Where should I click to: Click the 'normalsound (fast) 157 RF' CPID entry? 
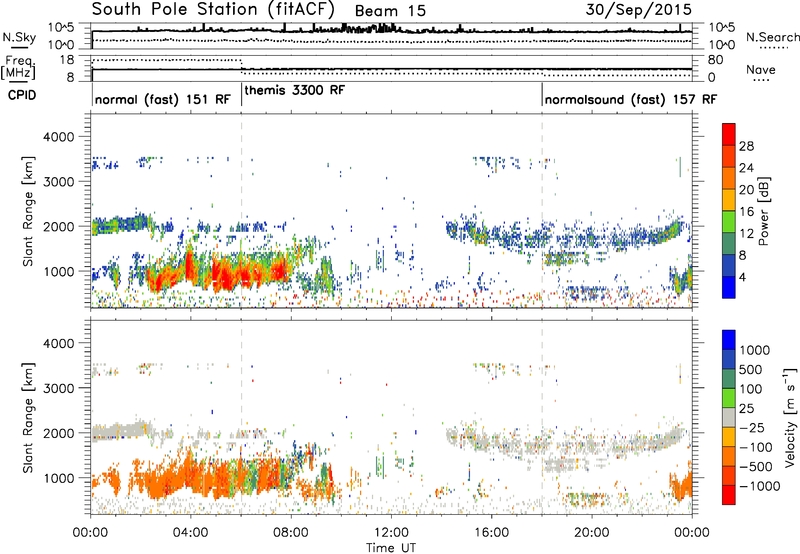(x=631, y=99)
